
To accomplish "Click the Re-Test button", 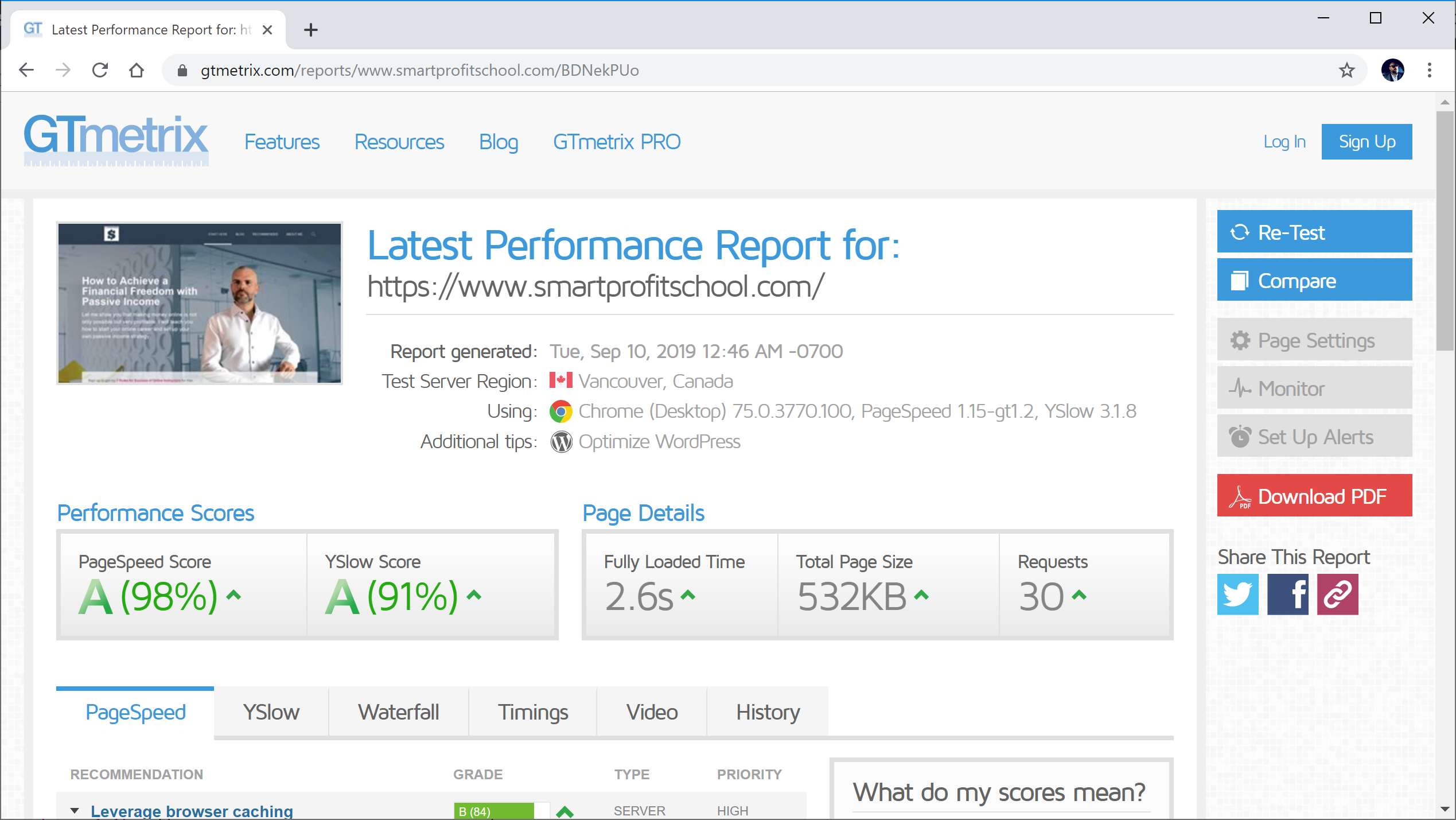I will (1314, 232).
